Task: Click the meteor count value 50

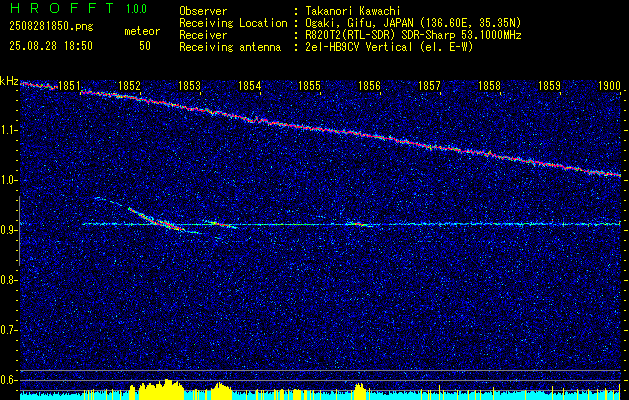Action: coord(144,46)
